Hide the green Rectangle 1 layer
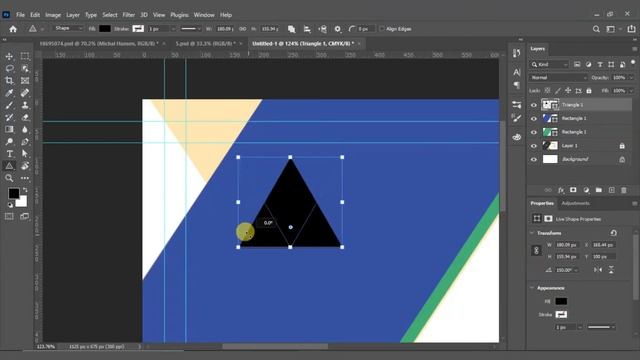The width and height of the screenshot is (640, 360). click(534, 132)
